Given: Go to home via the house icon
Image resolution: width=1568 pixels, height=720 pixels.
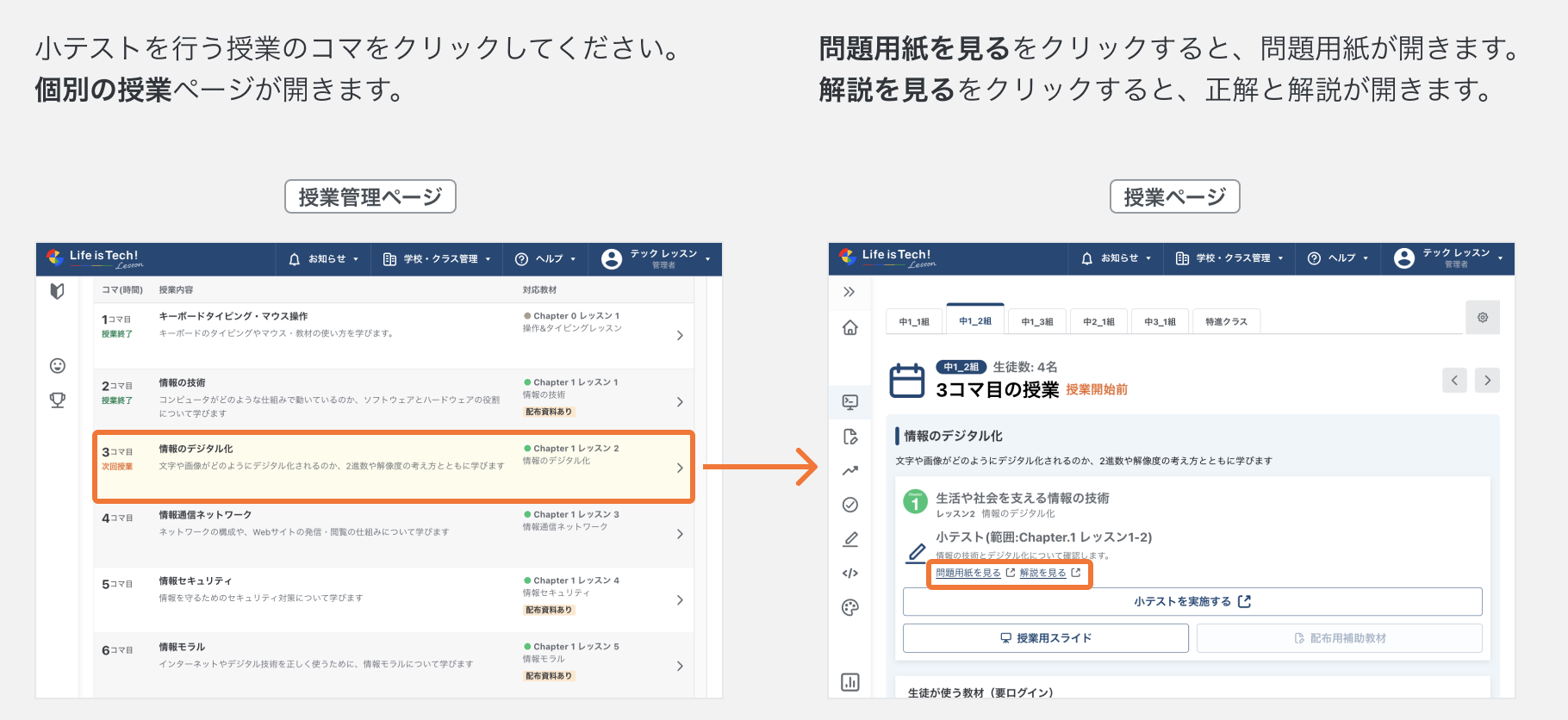Looking at the screenshot, I should click(850, 328).
